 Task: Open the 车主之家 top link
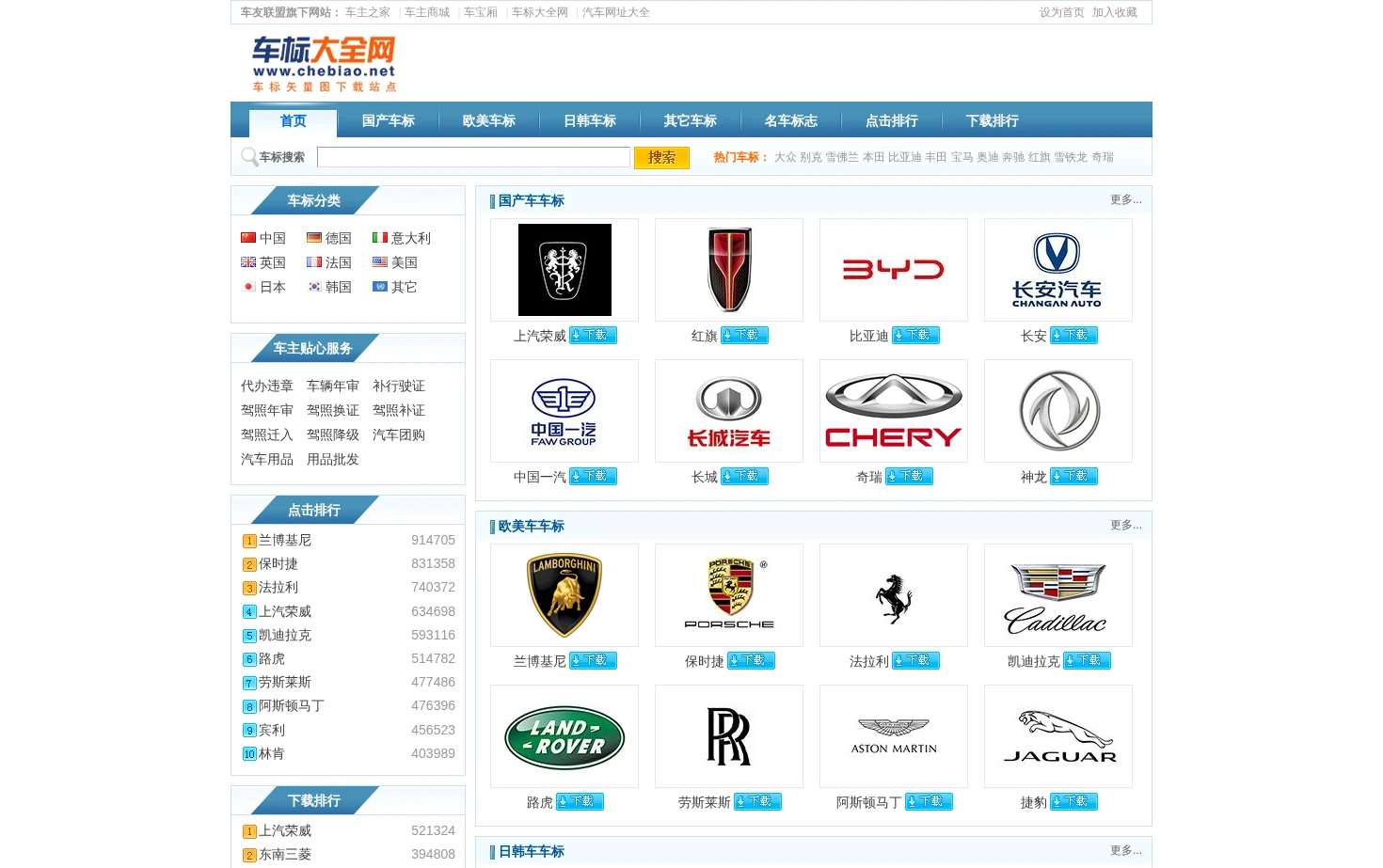[368, 12]
